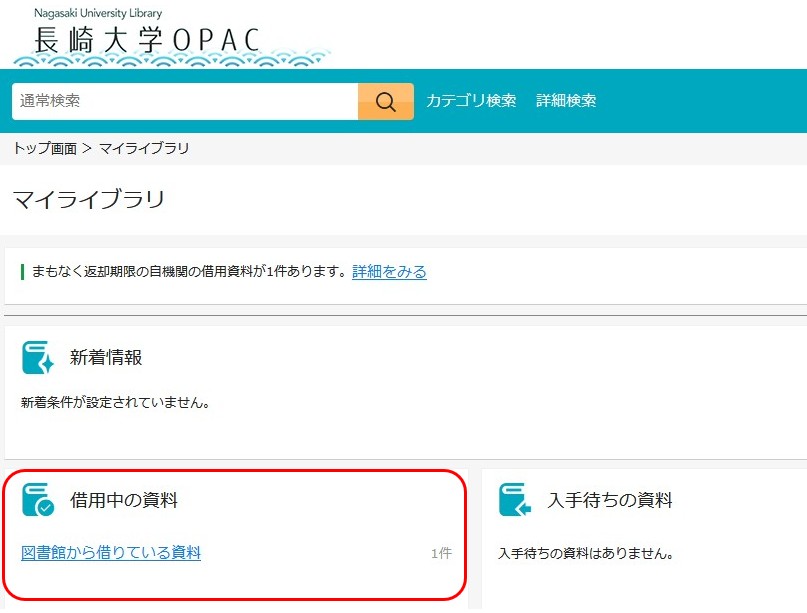Viewport: 807px width, 613px height.
Task: Select マイライブラリ in the breadcrumb
Action: point(144,148)
